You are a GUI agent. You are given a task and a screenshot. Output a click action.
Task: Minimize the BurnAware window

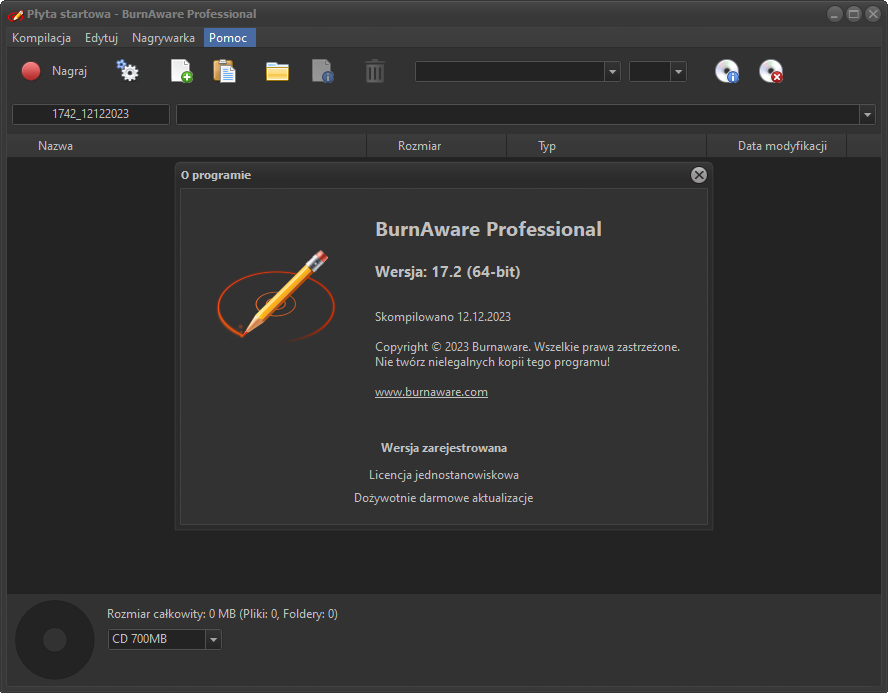tap(835, 14)
